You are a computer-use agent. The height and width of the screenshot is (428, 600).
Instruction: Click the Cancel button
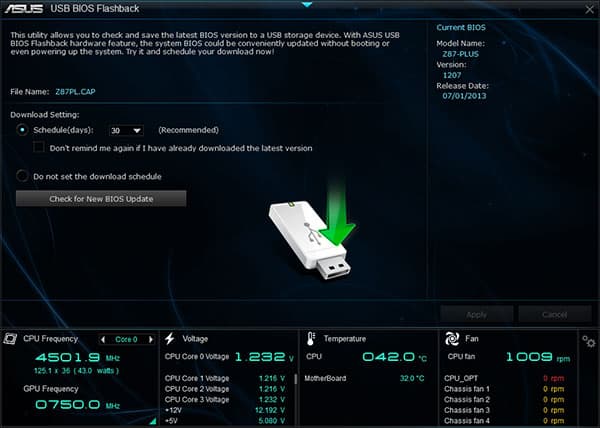point(554,314)
